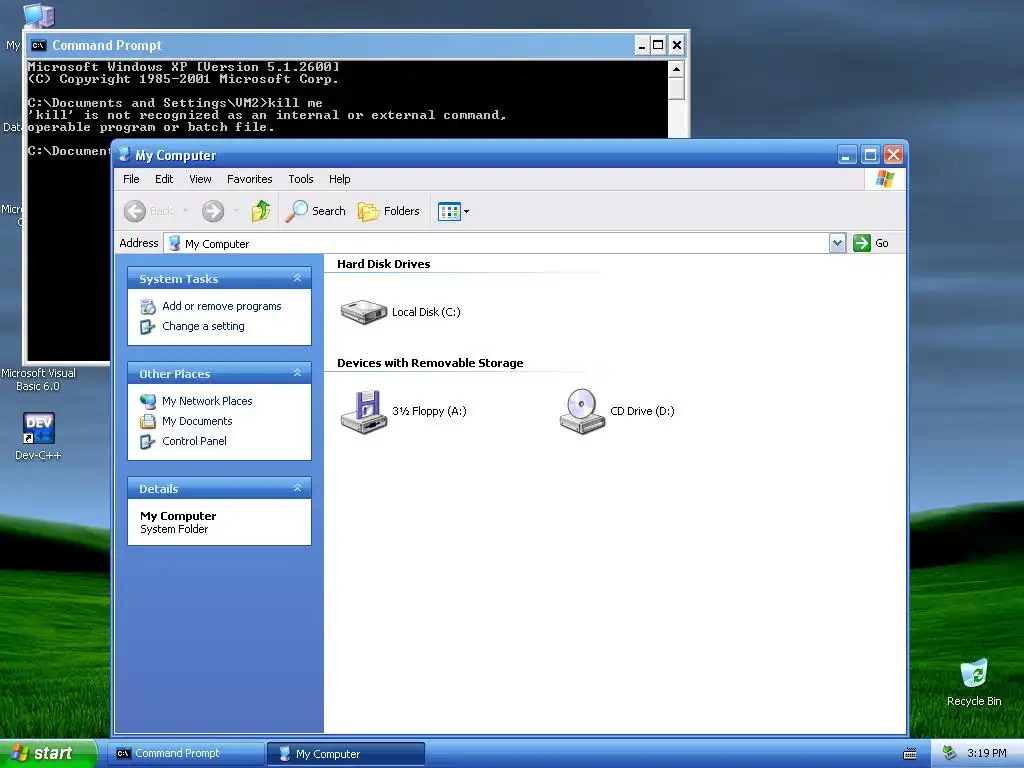
Task: Click Change a setting link
Action: (203, 326)
